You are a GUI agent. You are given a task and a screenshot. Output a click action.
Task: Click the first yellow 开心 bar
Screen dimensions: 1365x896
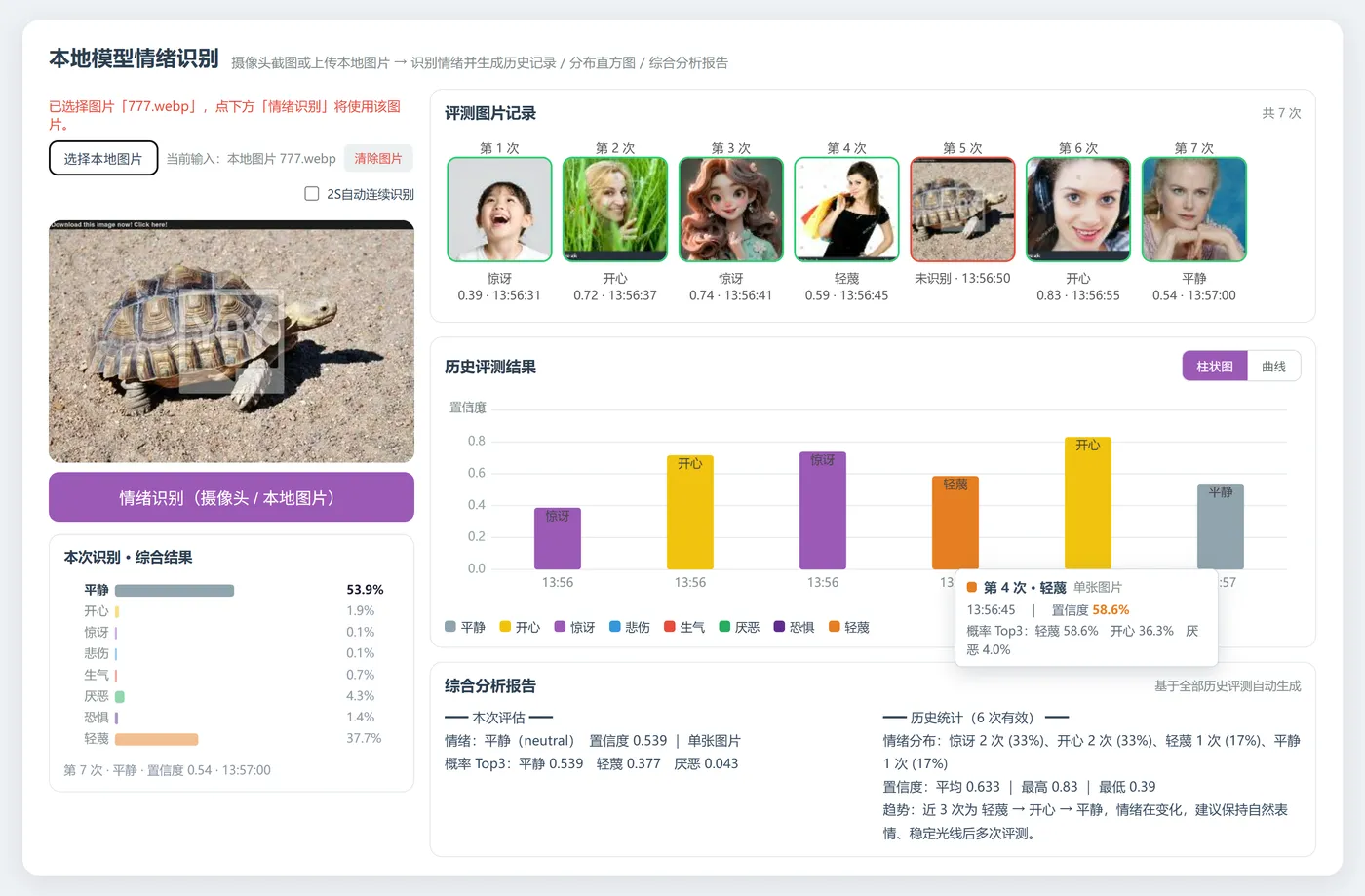(690, 512)
